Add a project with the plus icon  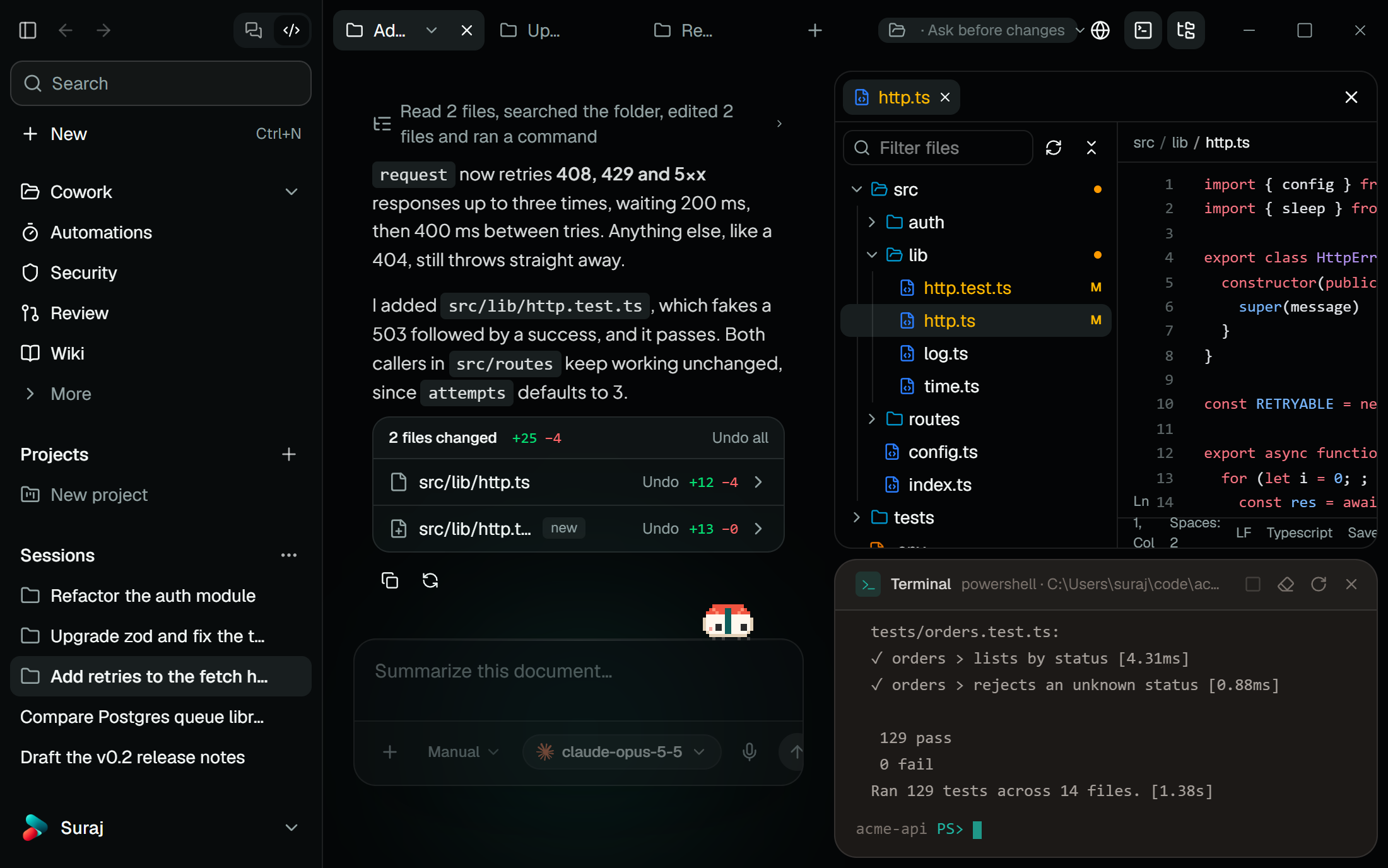tap(289, 454)
